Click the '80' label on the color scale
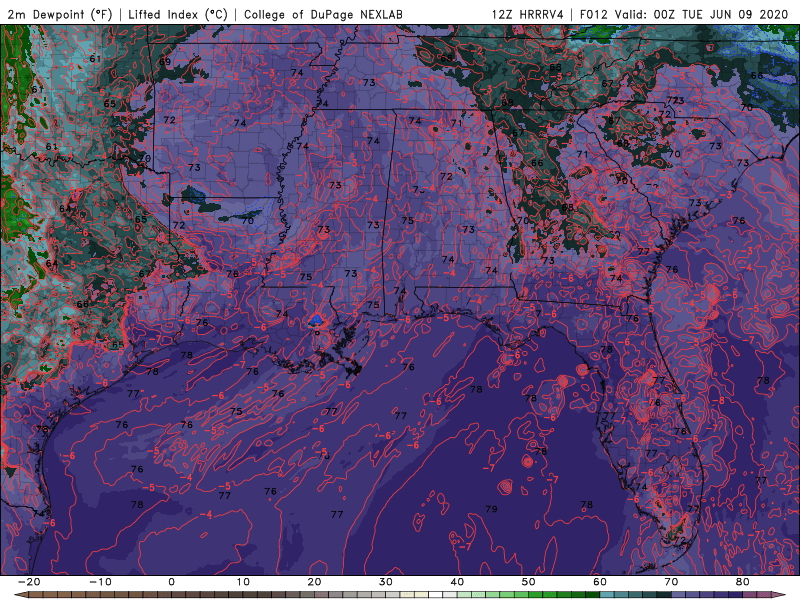 click(x=743, y=582)
